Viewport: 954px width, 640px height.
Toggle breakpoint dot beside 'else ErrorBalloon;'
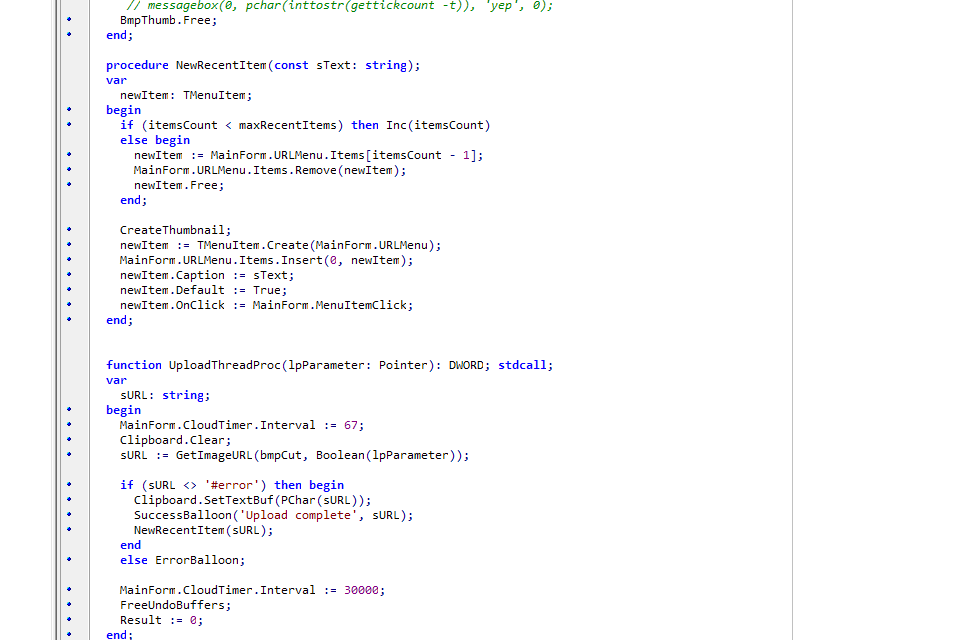click(69, 559)
